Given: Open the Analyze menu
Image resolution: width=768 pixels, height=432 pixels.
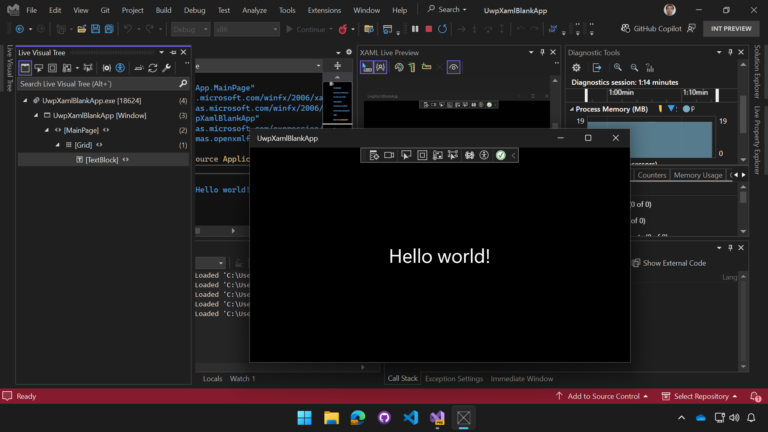Looking at the screenshot, I should 254,10.
